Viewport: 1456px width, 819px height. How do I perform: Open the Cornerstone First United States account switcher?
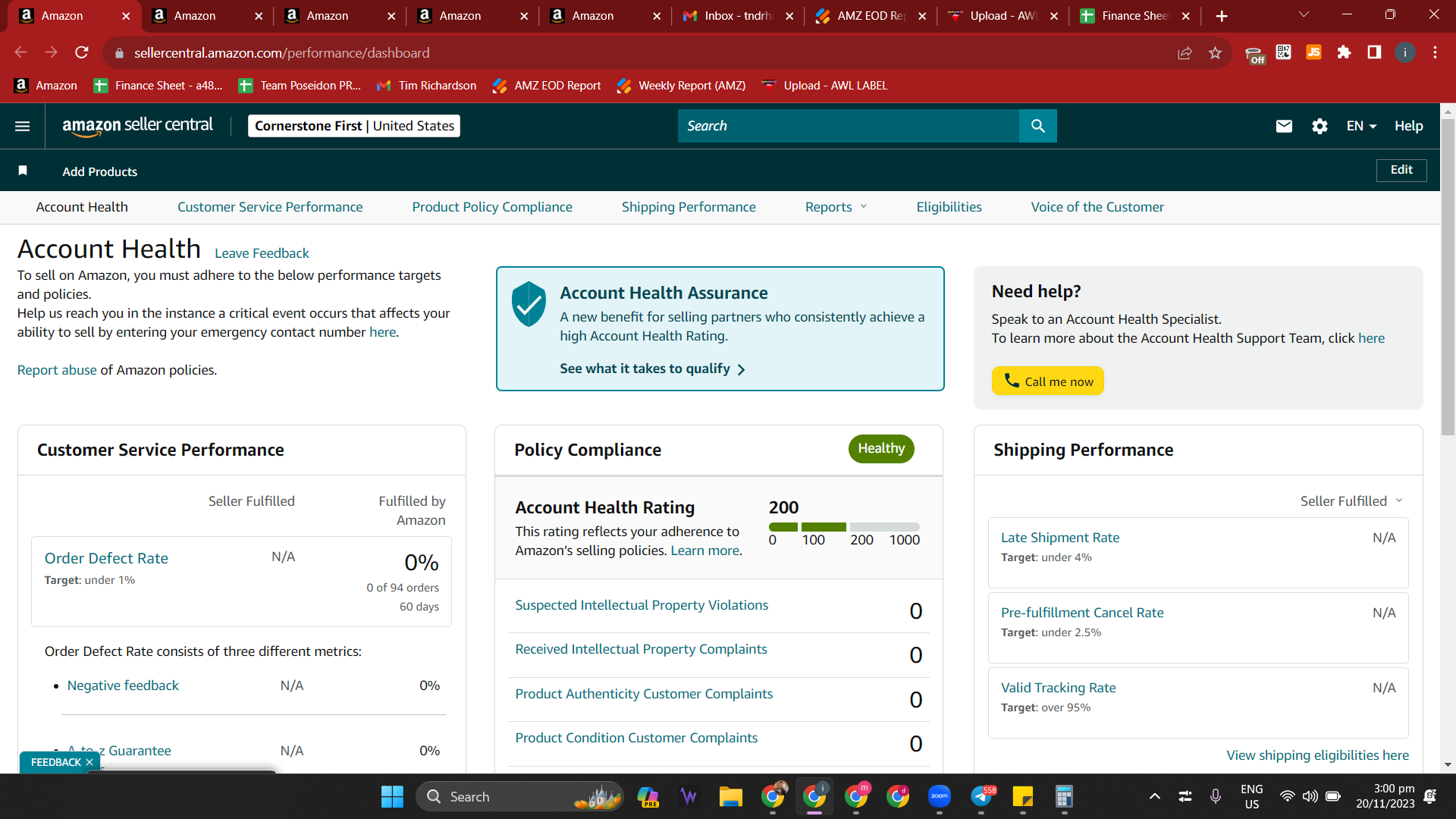(x=354, y=126)
